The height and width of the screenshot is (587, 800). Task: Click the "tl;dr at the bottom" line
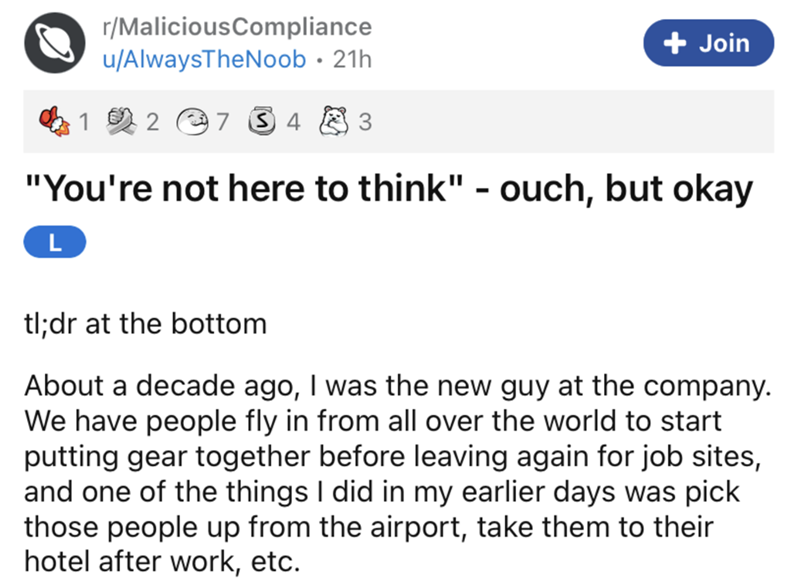coord(144,323)
